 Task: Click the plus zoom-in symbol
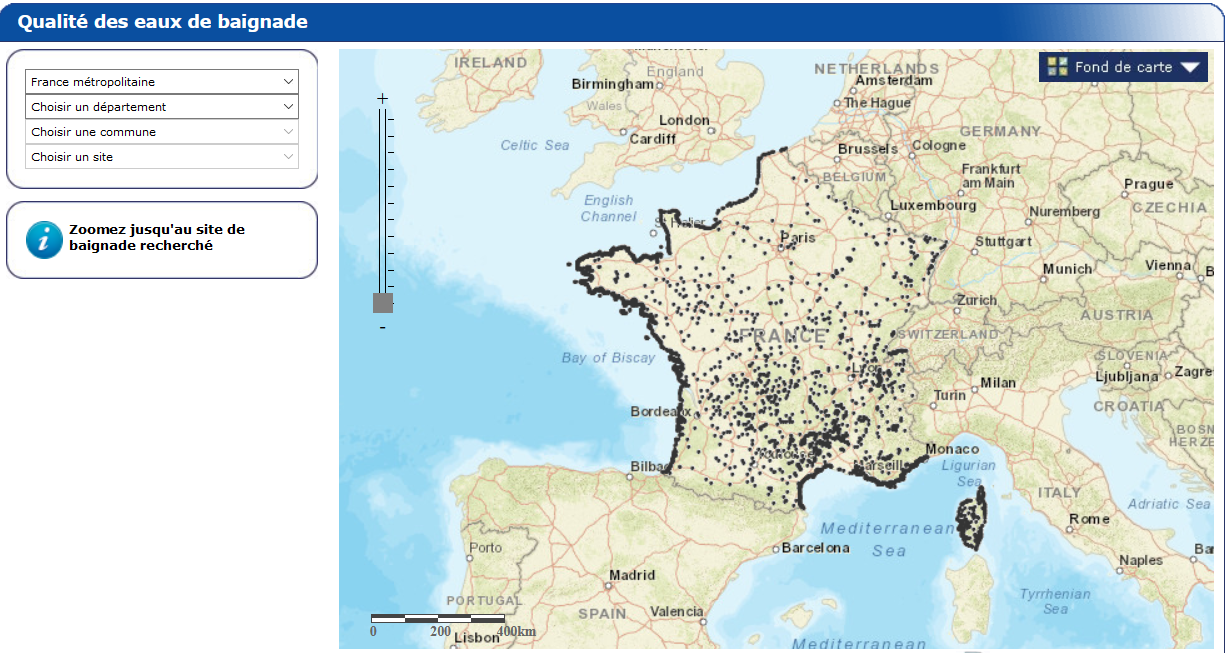point(382,98)
